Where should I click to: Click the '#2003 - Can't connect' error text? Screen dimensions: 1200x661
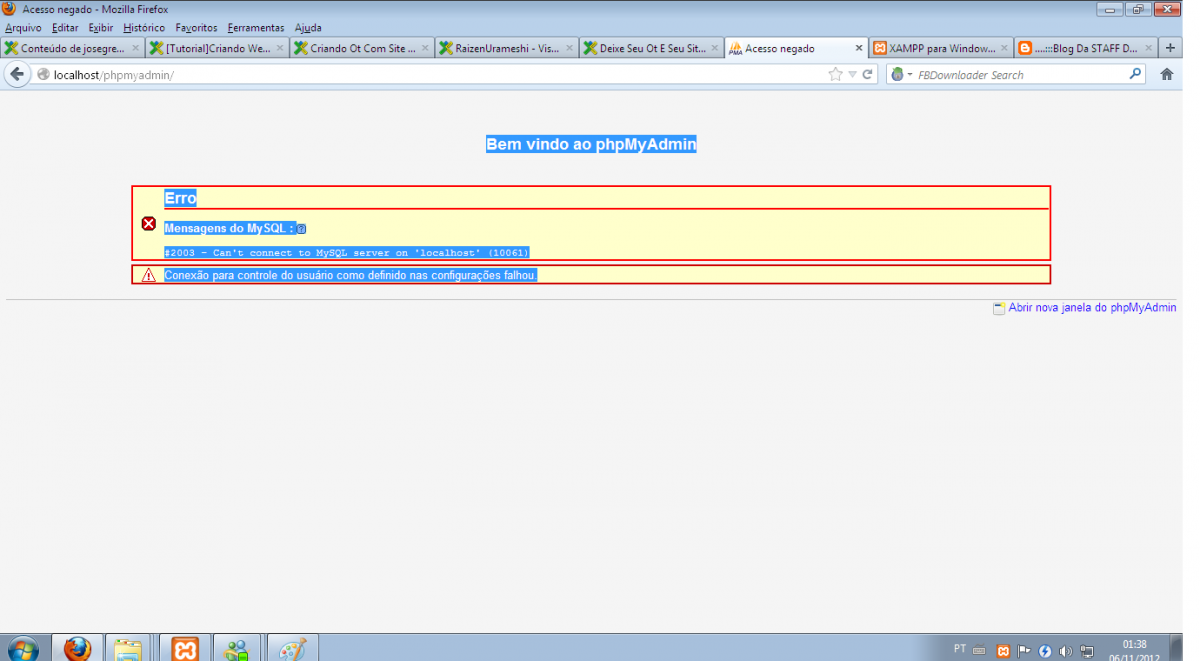(x=346, y=253)
